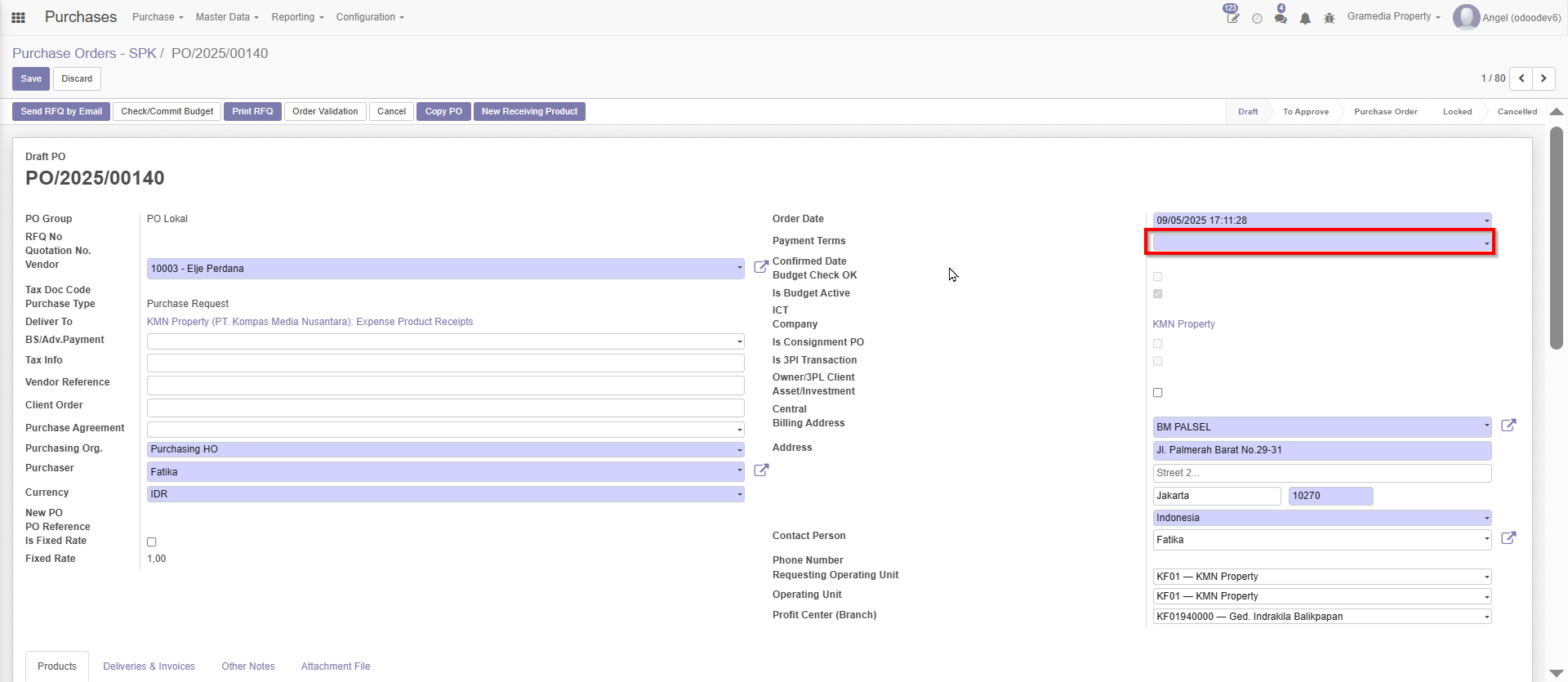This screenshot has height=682, width=1568.
Task: Click the Save button
Action: [x=31, y=78]
